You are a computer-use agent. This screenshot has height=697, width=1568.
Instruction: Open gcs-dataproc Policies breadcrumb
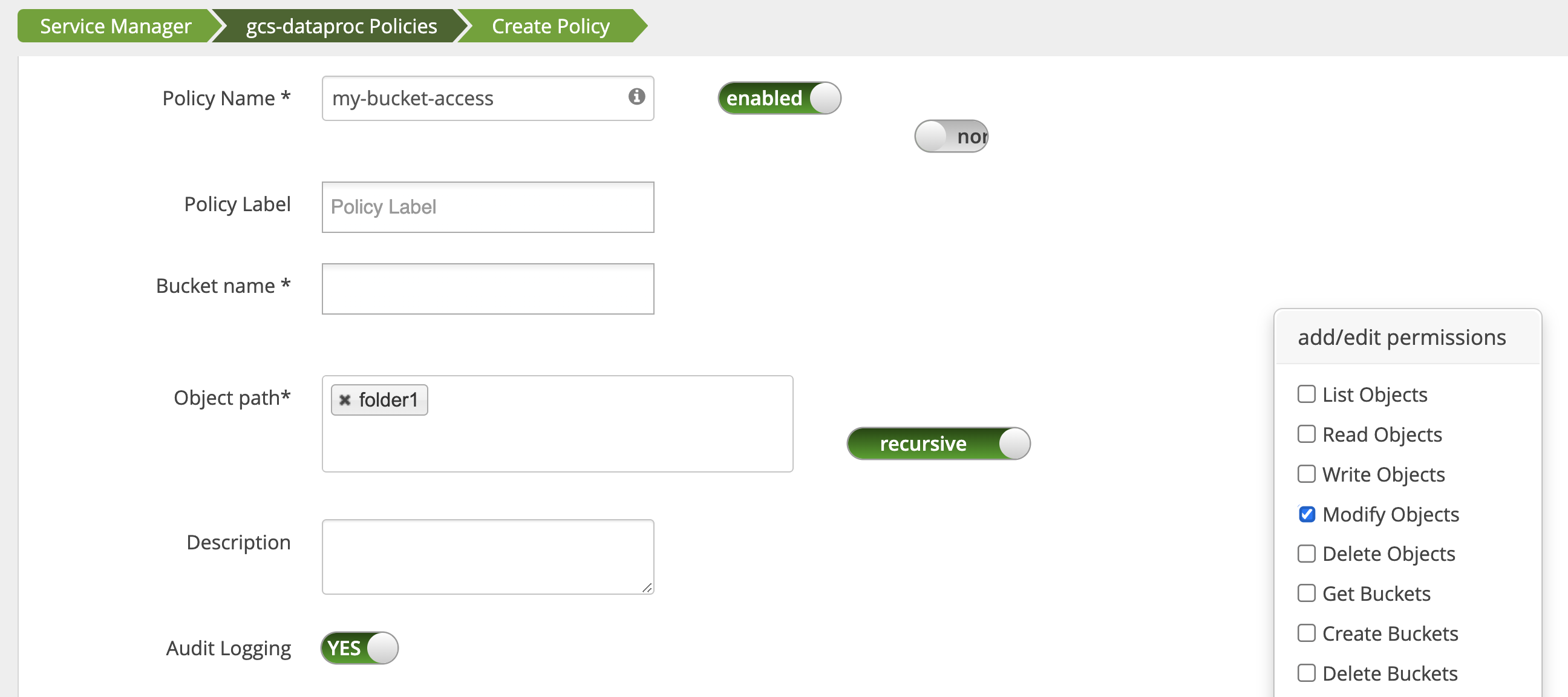pos(341,26)
